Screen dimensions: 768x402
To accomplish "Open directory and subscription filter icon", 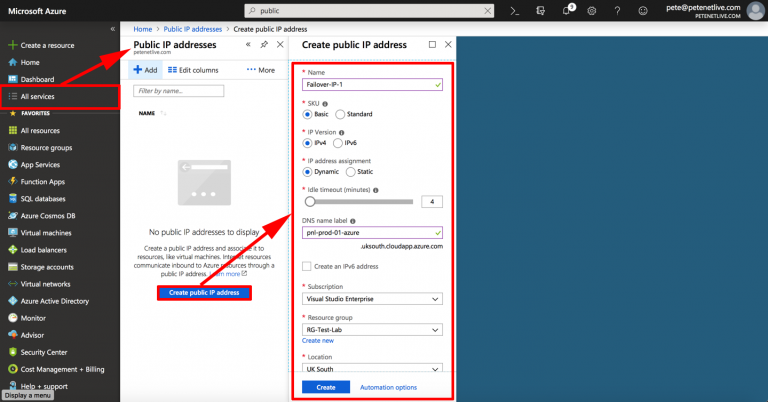I will [541, 11].
